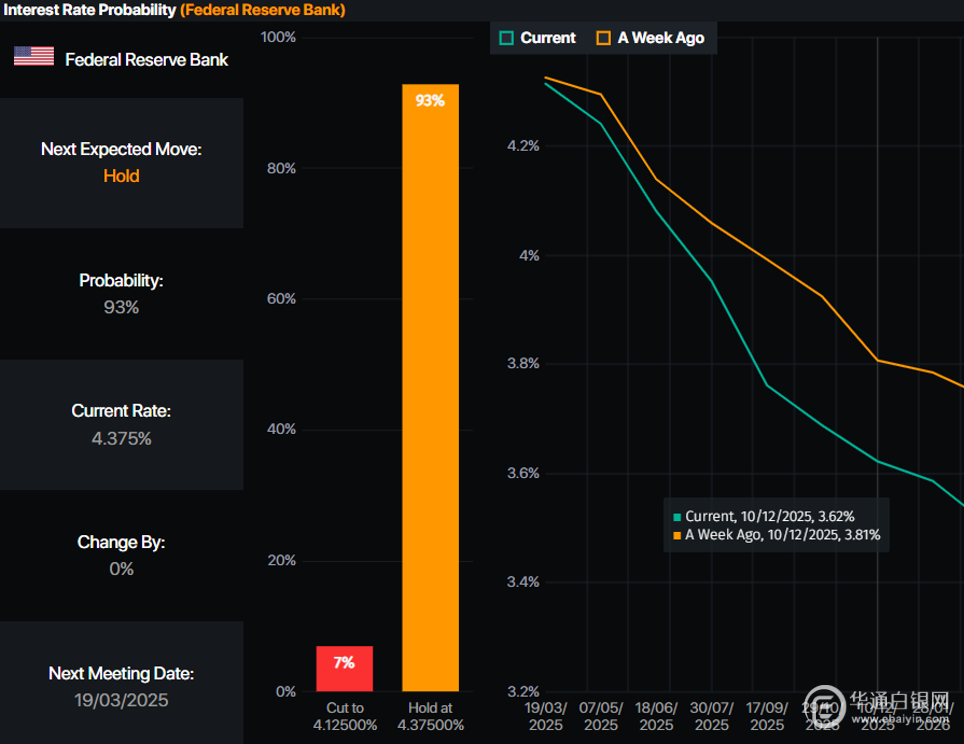The height and width of the screenshot is (744, 964).
Task: Click the 'Hold at 4.37500%' bar label
Action: (x=430, y=717)
